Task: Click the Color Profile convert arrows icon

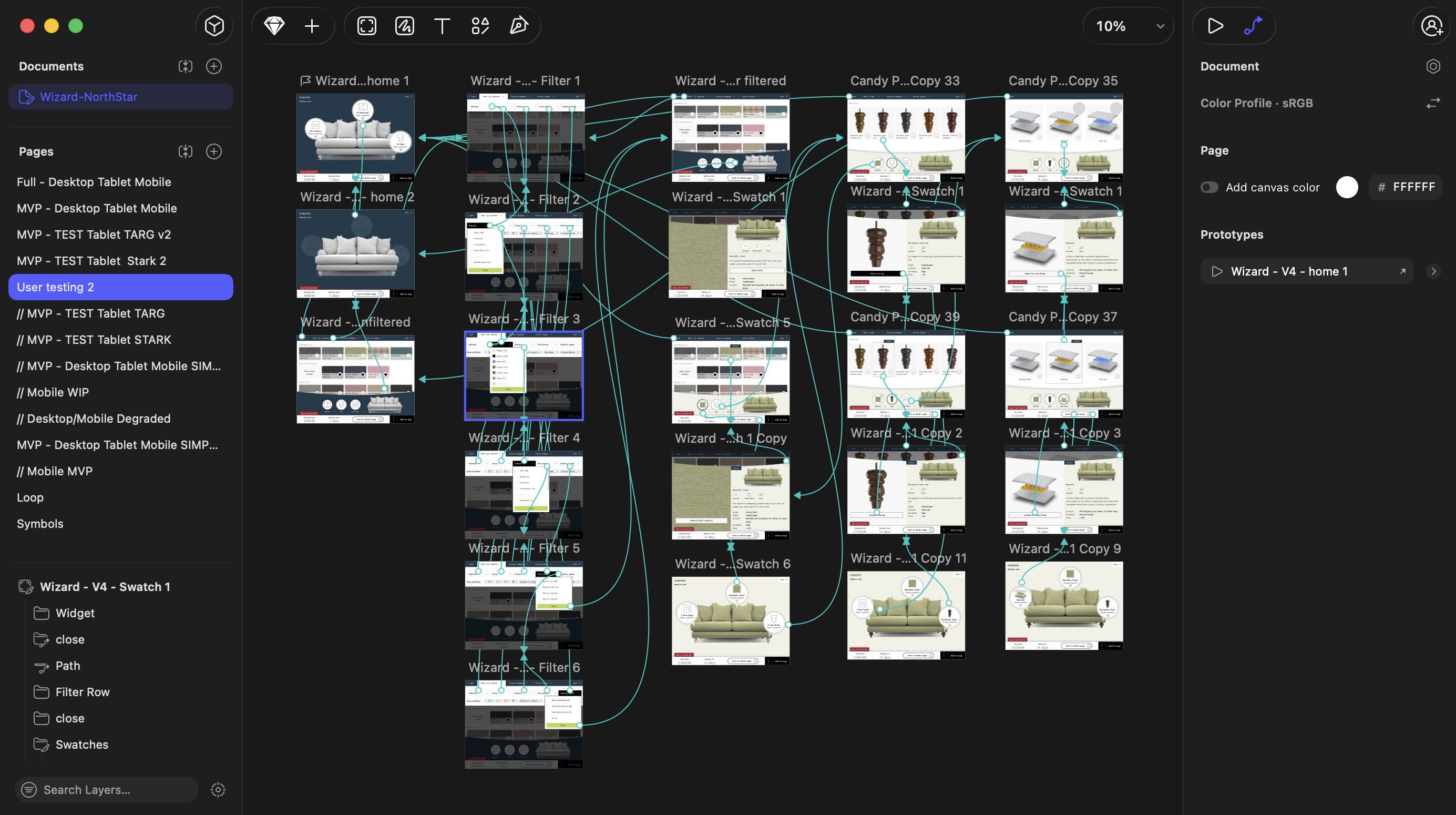Action: (1433, 103)
